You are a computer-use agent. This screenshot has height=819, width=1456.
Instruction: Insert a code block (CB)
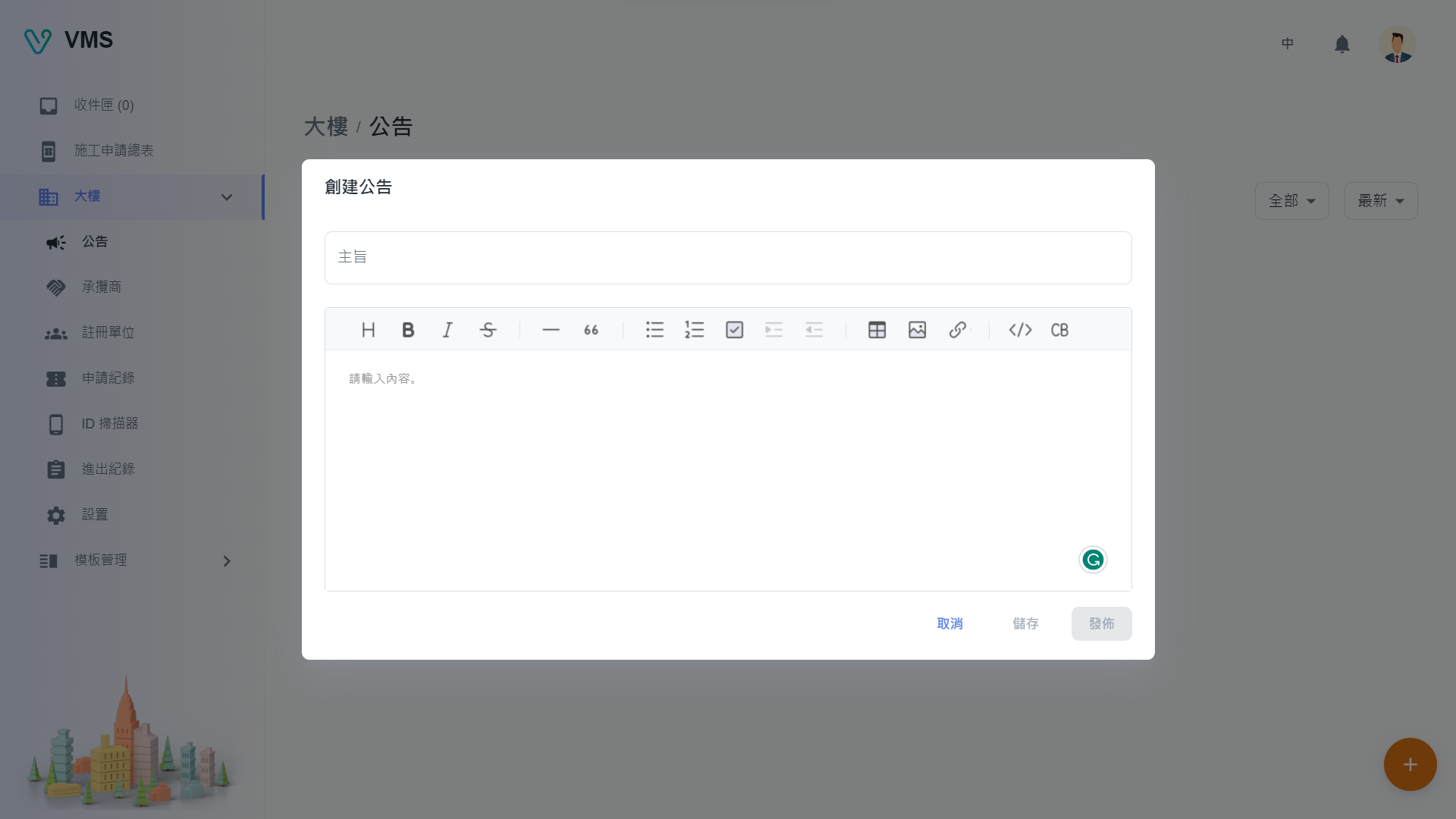tap(1059, 330)
